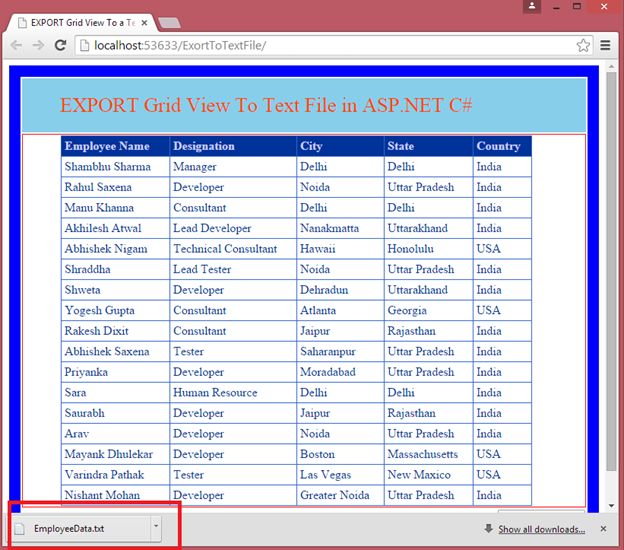This screenshot has width=624, height=550.
Task: Close the EXPORT Grid View tab
Action: tap(144, 23)
